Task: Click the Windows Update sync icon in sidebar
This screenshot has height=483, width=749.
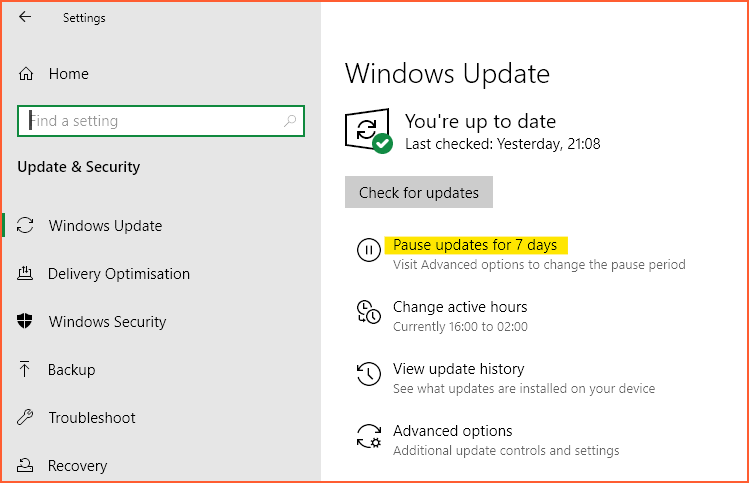Action: click(x=27, y=226)
